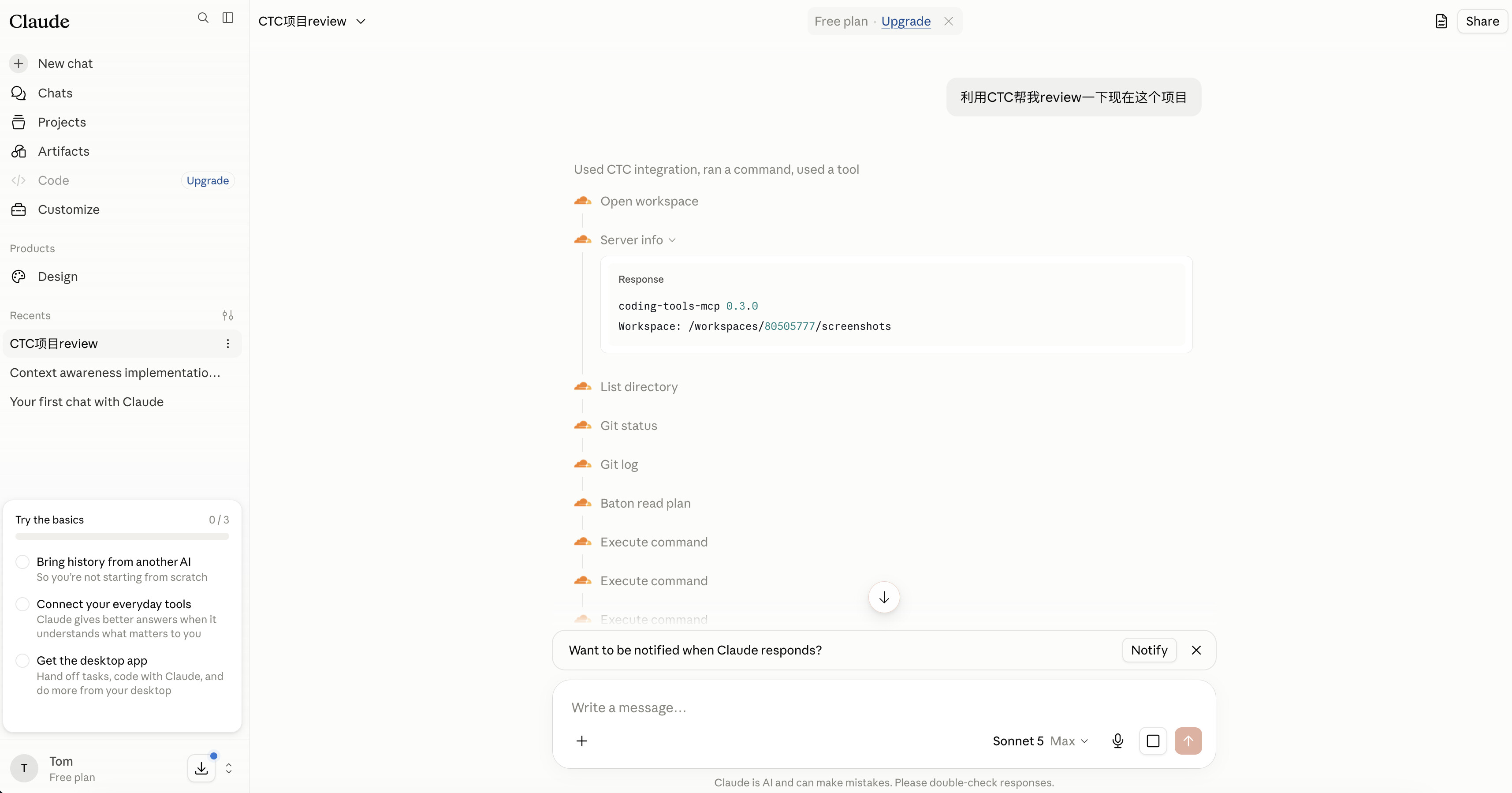
Task: Click the Claude logo
Action: pyautogui.click(x=39, y=21)
